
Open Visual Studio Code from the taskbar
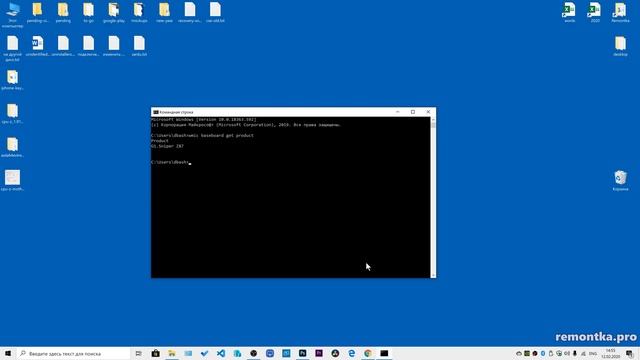(x=221, y=353)
